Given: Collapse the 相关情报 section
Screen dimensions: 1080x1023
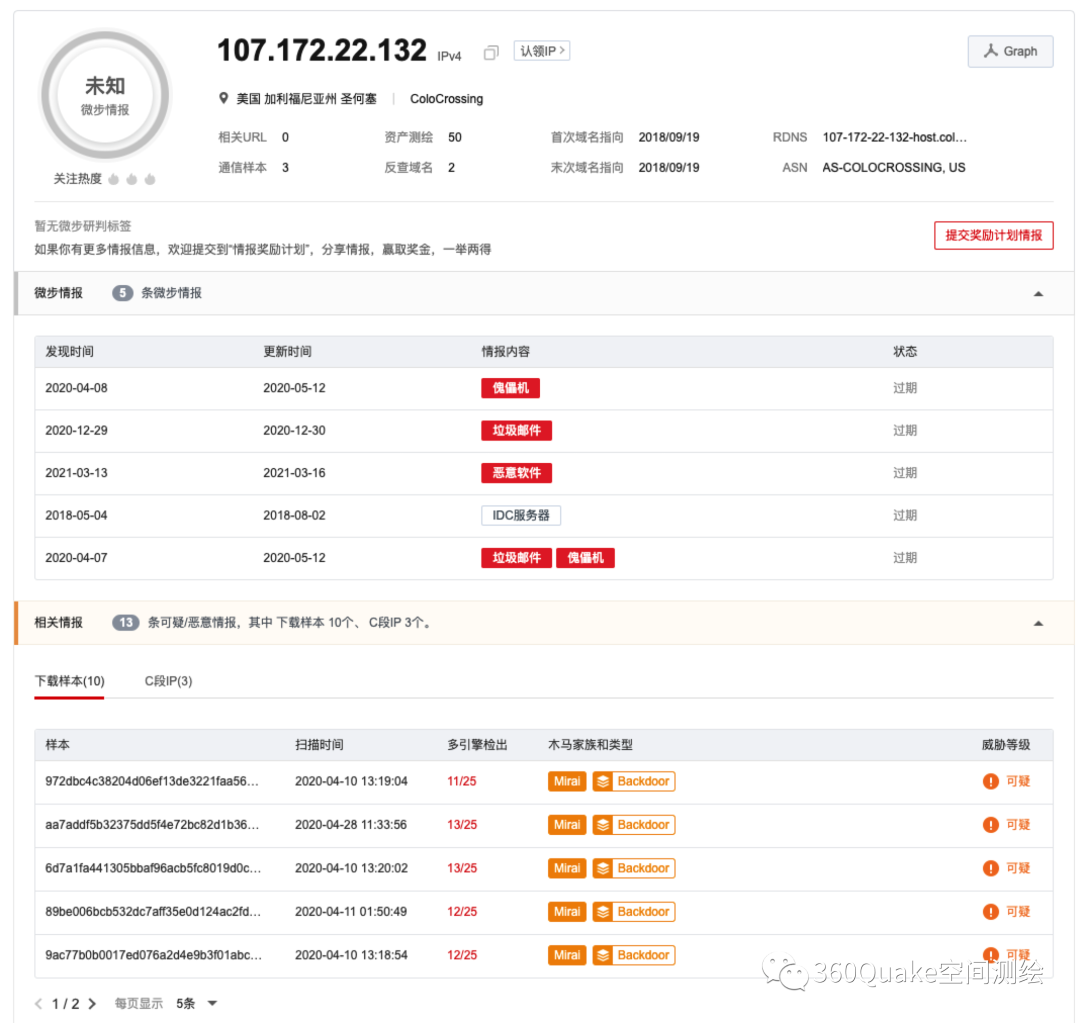Looking at the screenshot, I should point(1038,623).
